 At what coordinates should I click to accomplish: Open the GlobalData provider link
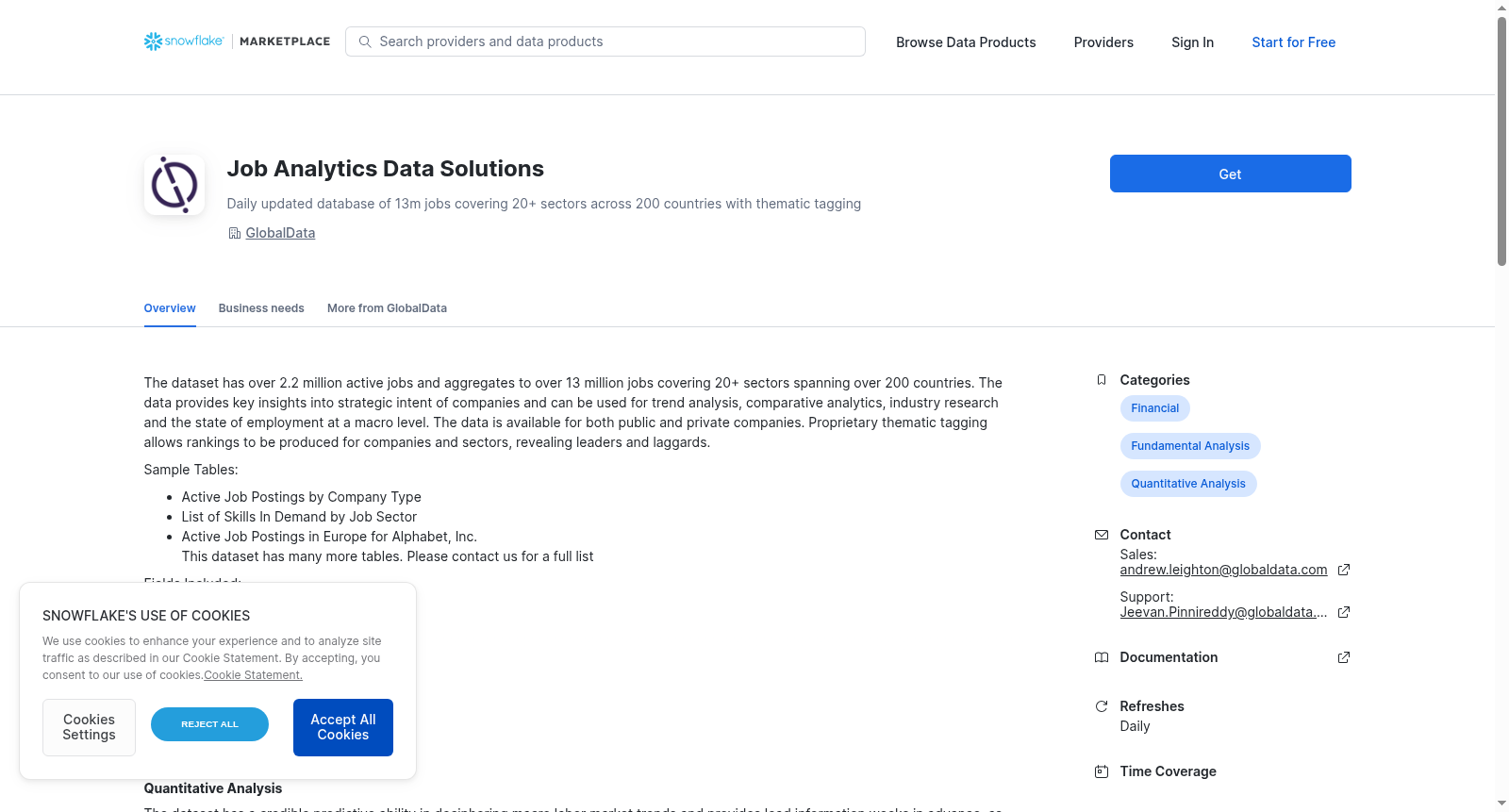(280, 233)
